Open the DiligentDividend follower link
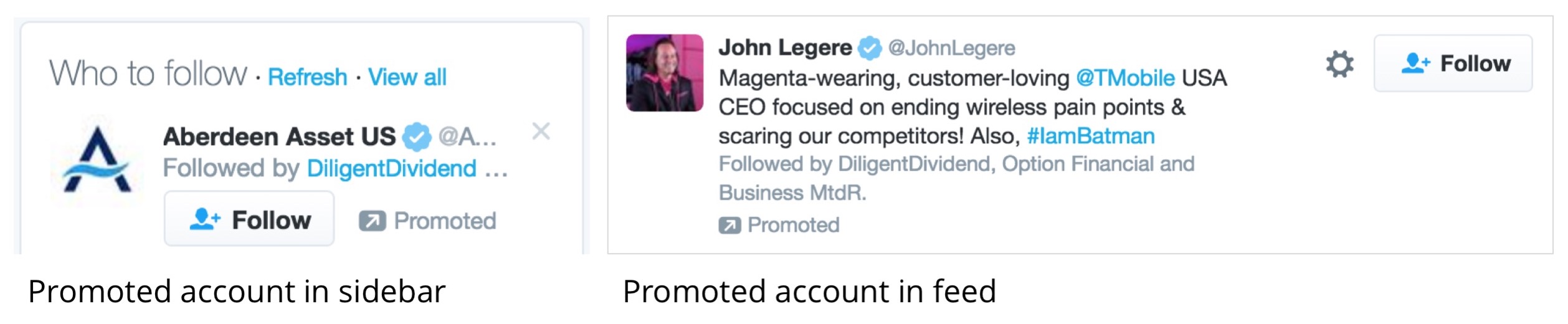The image size is (1568, 324). pos(391,168)
